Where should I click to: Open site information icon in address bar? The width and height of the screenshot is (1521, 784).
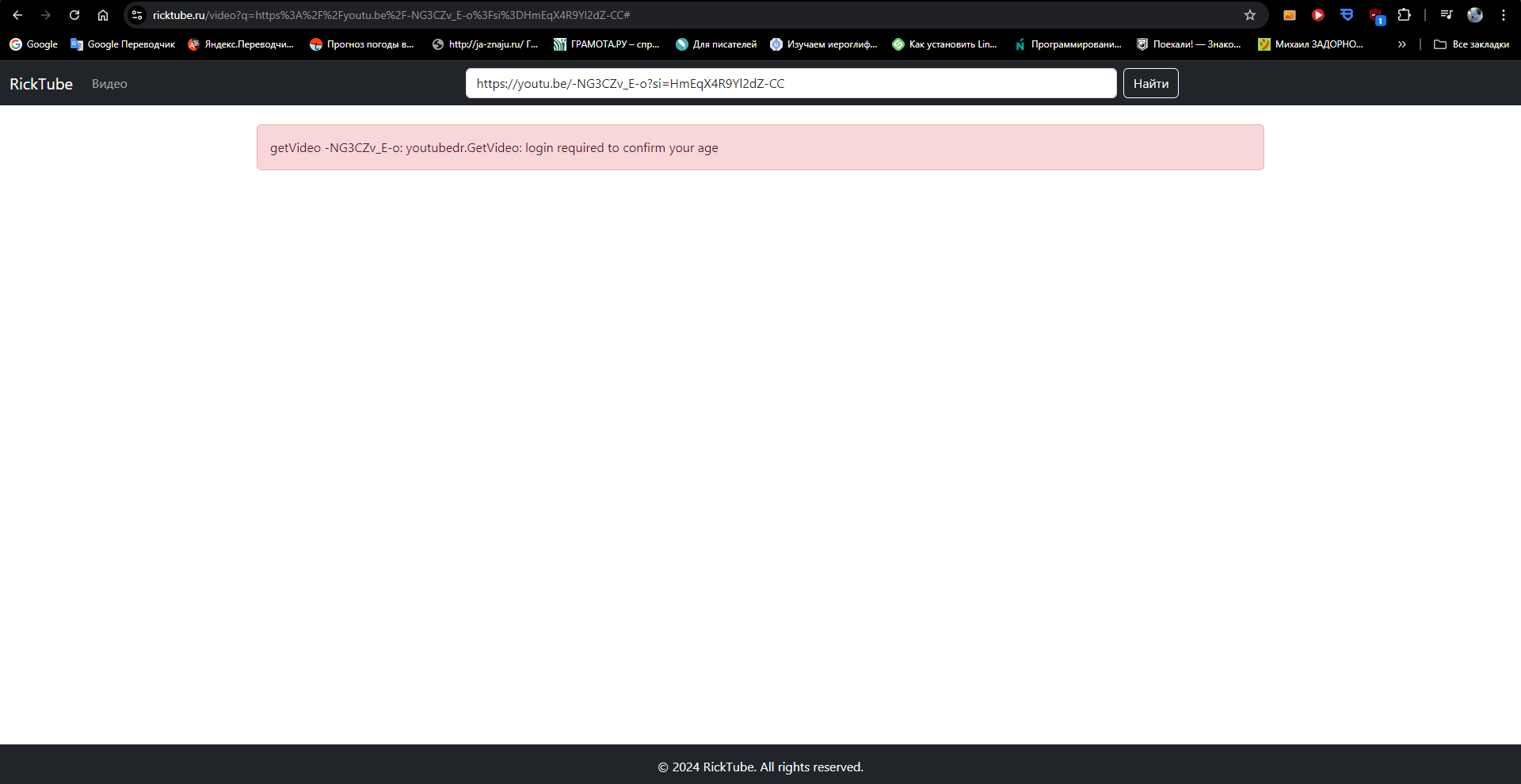point(137,15)
